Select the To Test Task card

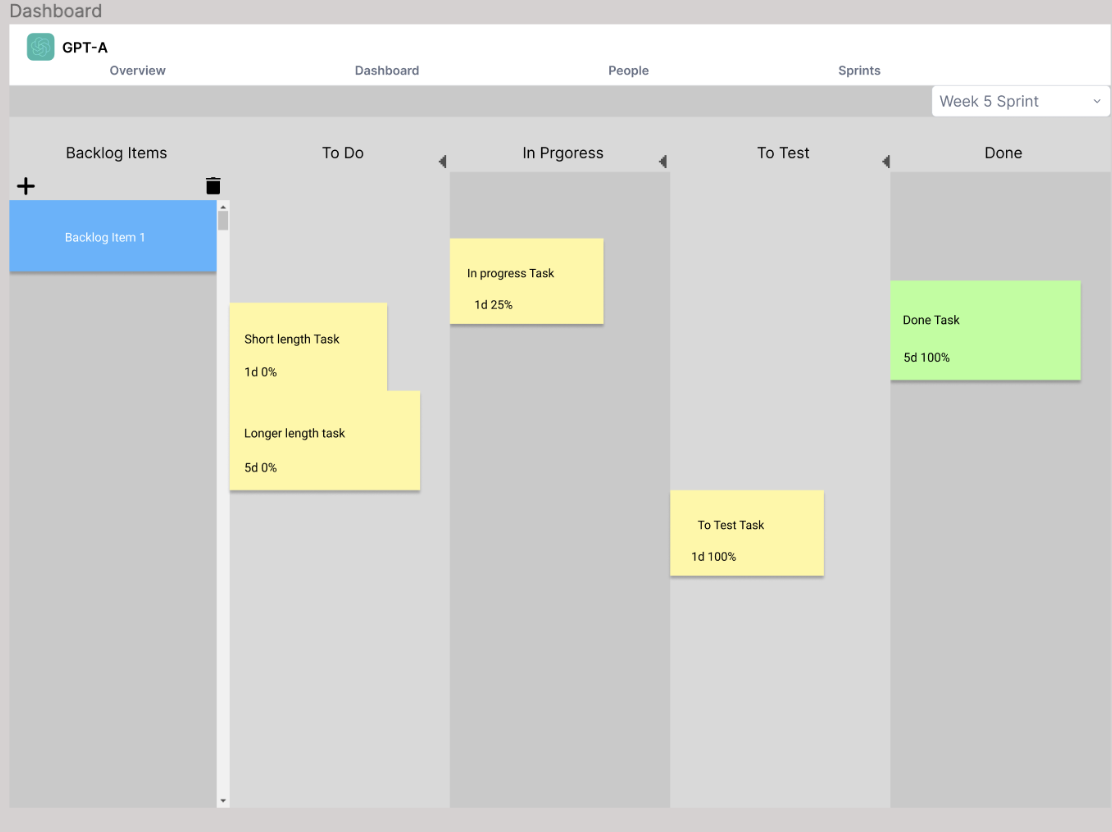click(746, 533)
